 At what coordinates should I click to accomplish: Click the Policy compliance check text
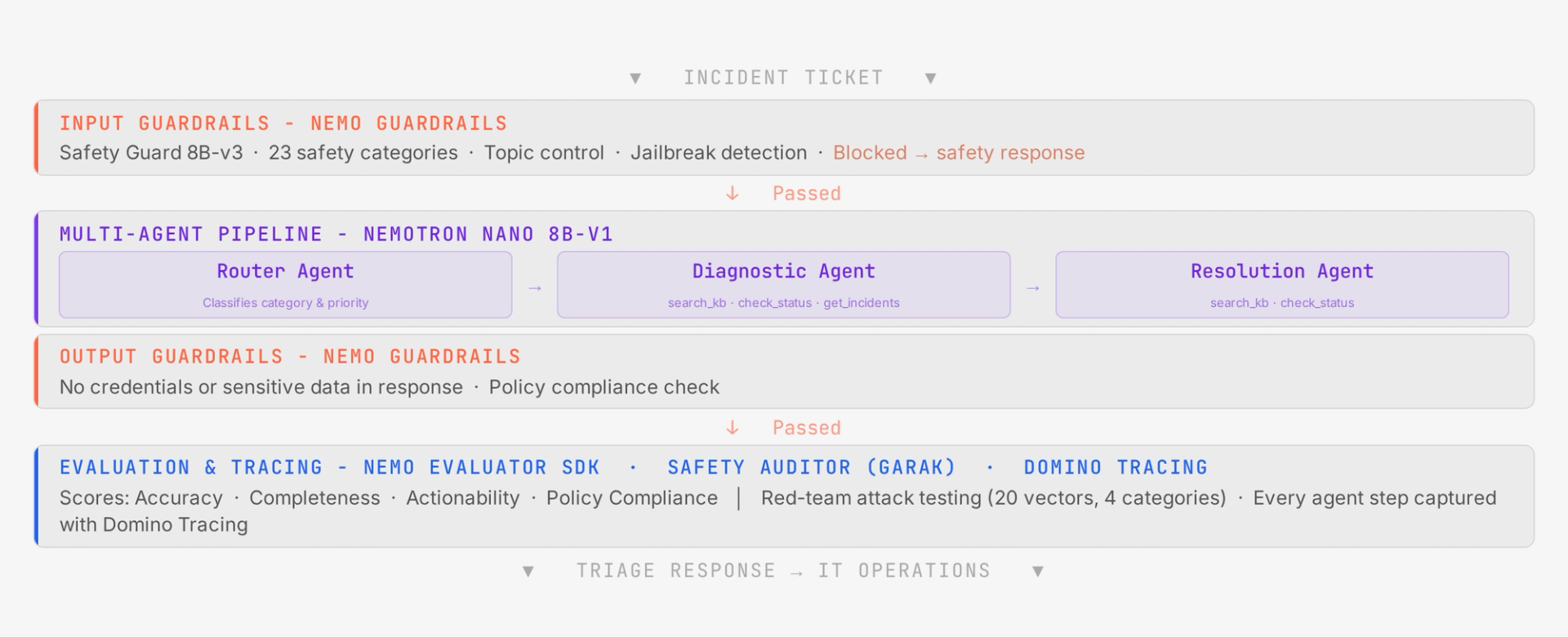[604, 387]
